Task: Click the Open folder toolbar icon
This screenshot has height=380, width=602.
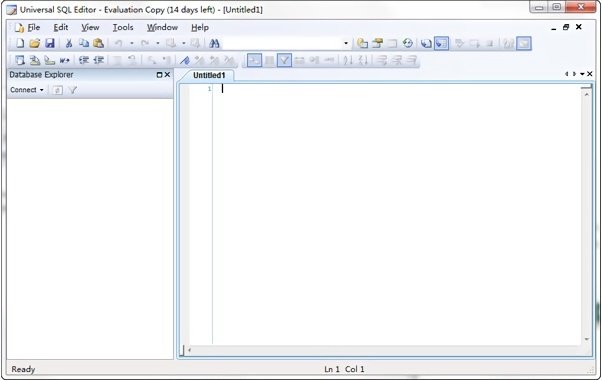Action: [x=35, y=43]
